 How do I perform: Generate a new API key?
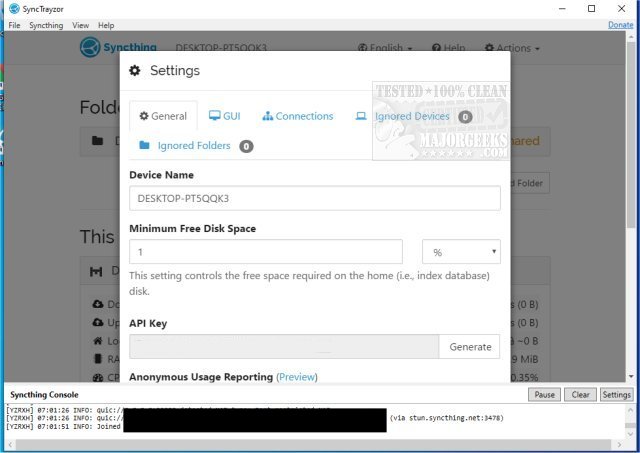(x=470, y=346)
